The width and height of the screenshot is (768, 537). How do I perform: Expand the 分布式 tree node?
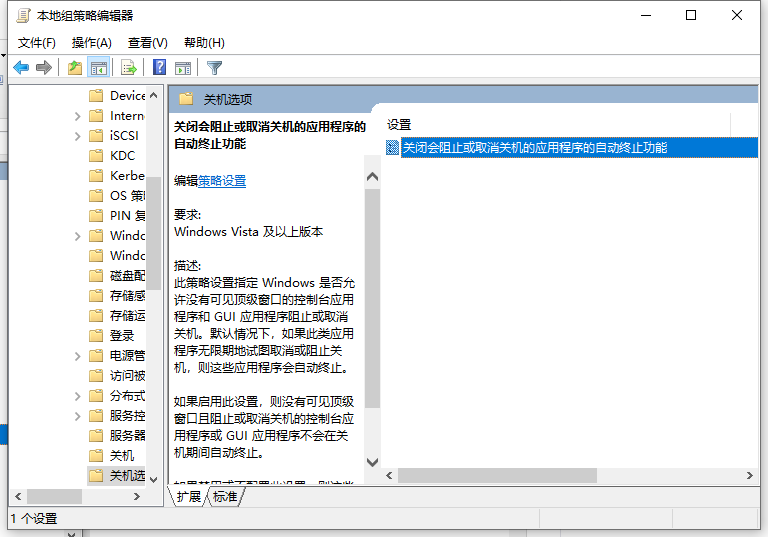coord(77,396)
